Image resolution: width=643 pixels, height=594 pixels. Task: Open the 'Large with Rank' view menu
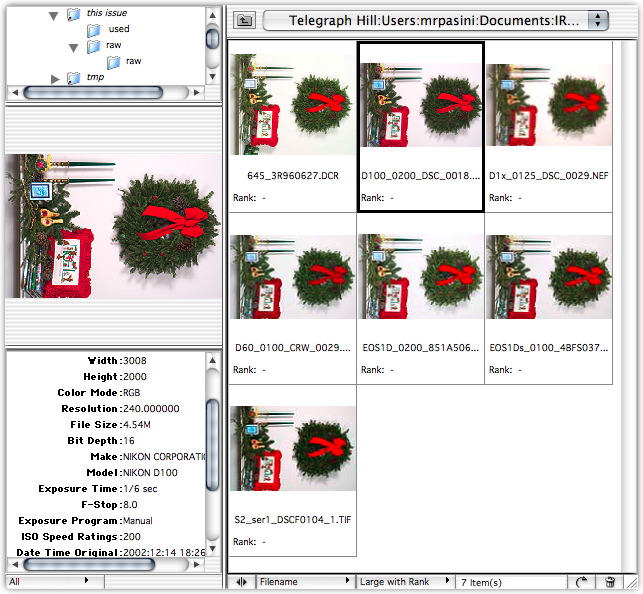coord(404,582)
